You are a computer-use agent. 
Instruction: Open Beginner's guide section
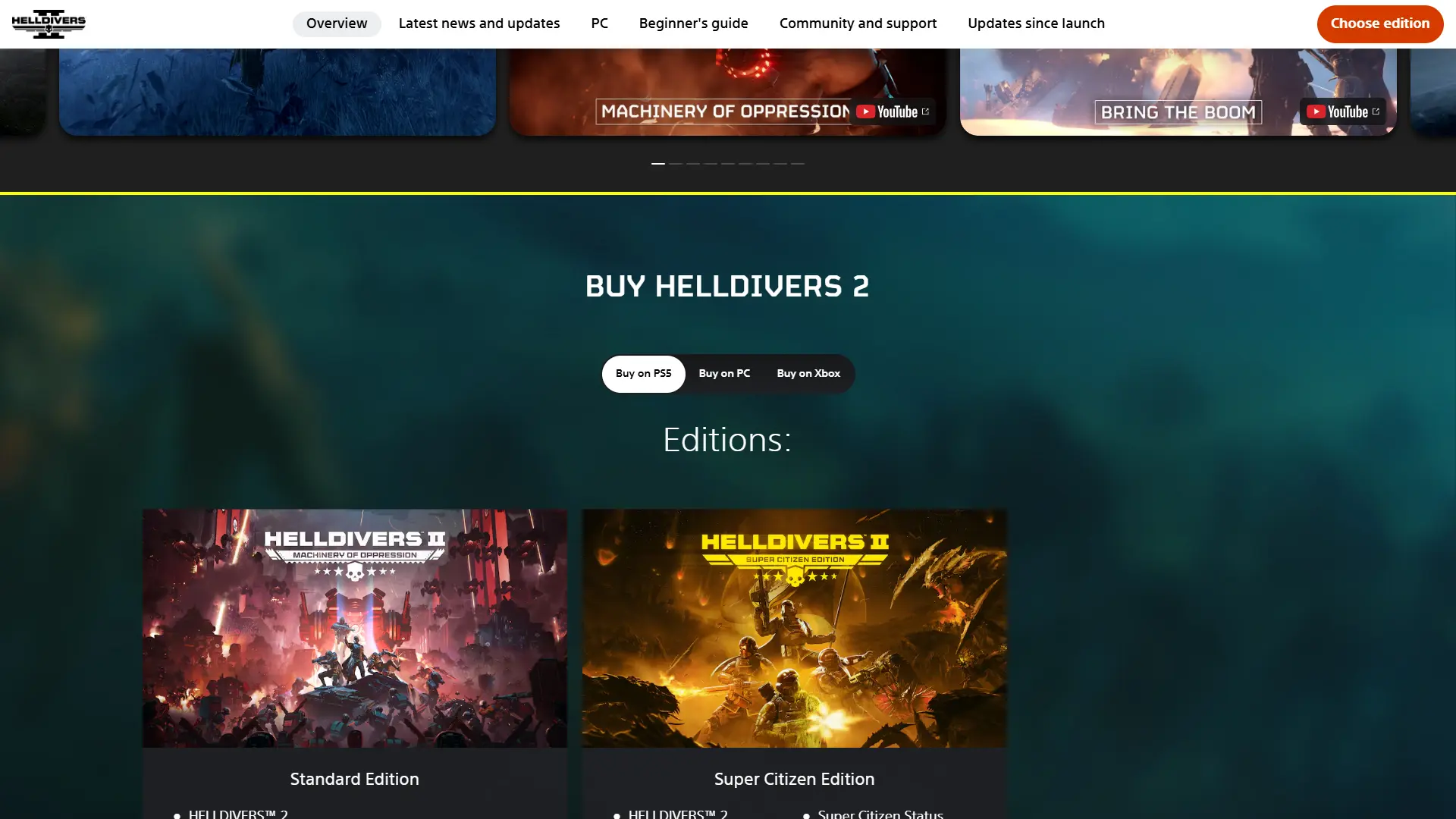tap(693, 24)
